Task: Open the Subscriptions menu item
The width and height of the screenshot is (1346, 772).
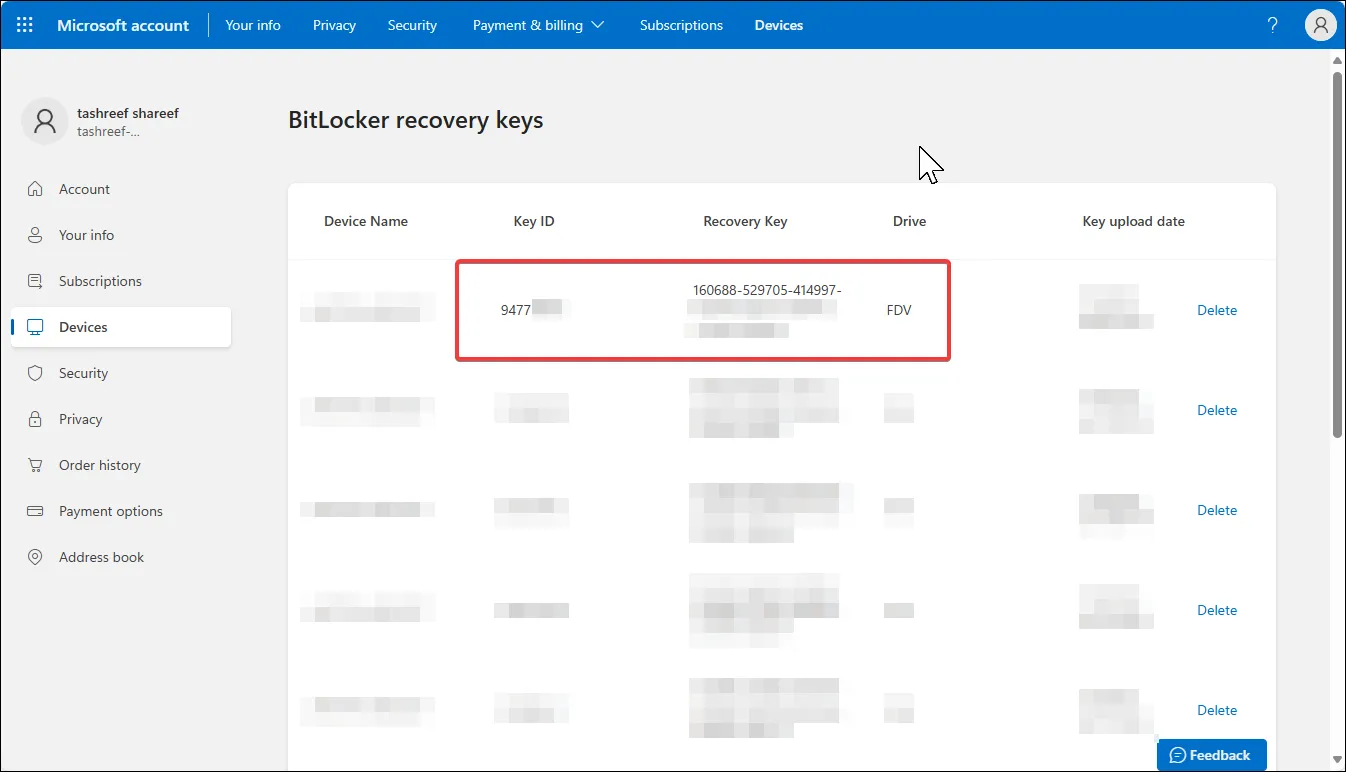Action: coord(681,24)
